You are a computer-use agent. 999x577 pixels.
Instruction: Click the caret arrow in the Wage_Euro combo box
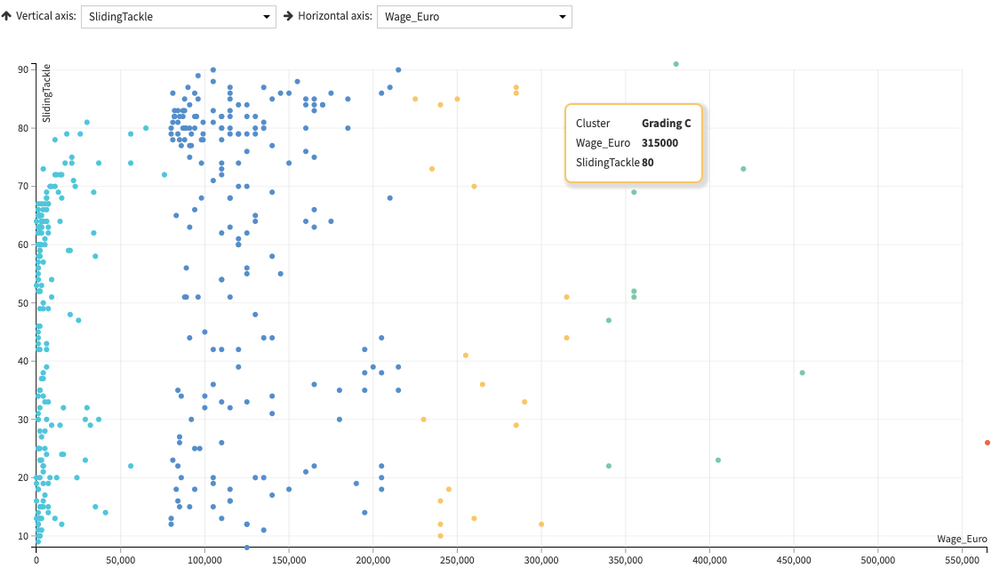point(563,17)
